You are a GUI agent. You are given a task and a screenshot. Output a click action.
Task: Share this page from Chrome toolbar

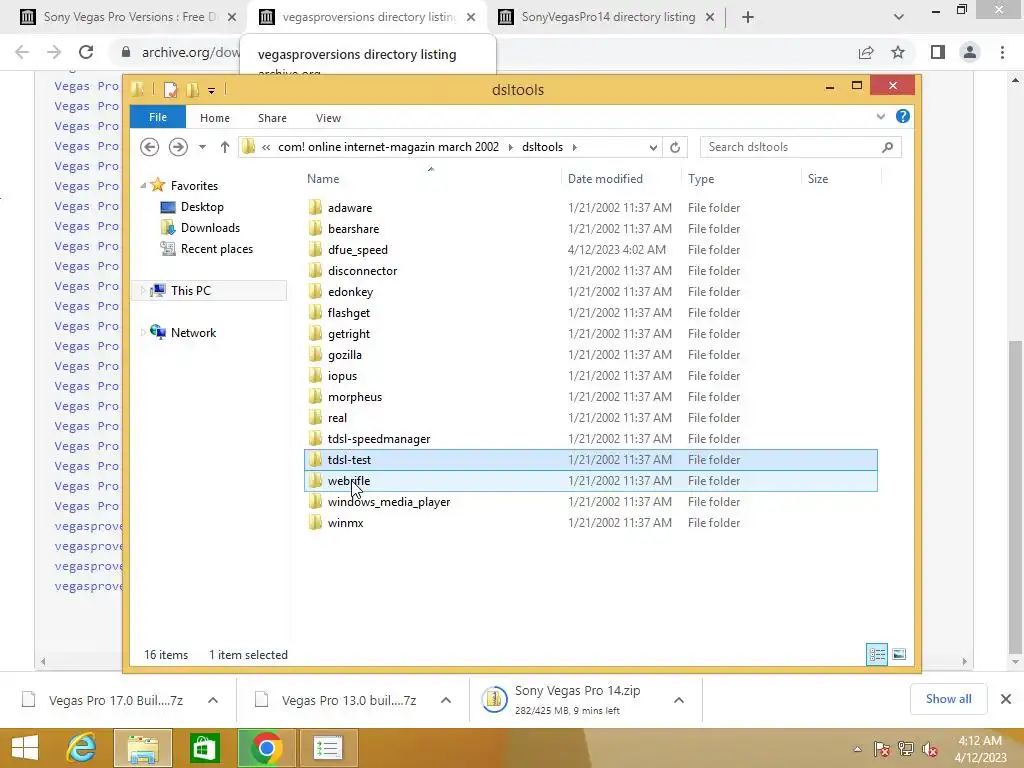[866, 52]
